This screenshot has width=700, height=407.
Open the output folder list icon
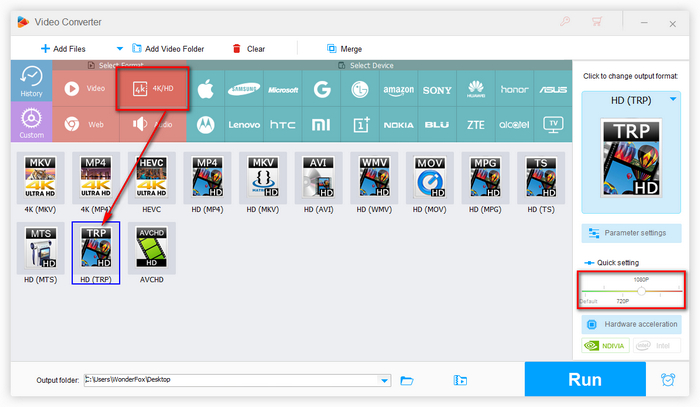tap(460, 380)
